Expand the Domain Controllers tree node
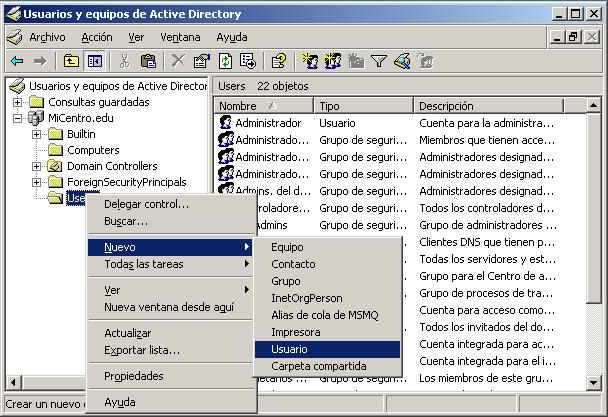 (x=36, y=166)
